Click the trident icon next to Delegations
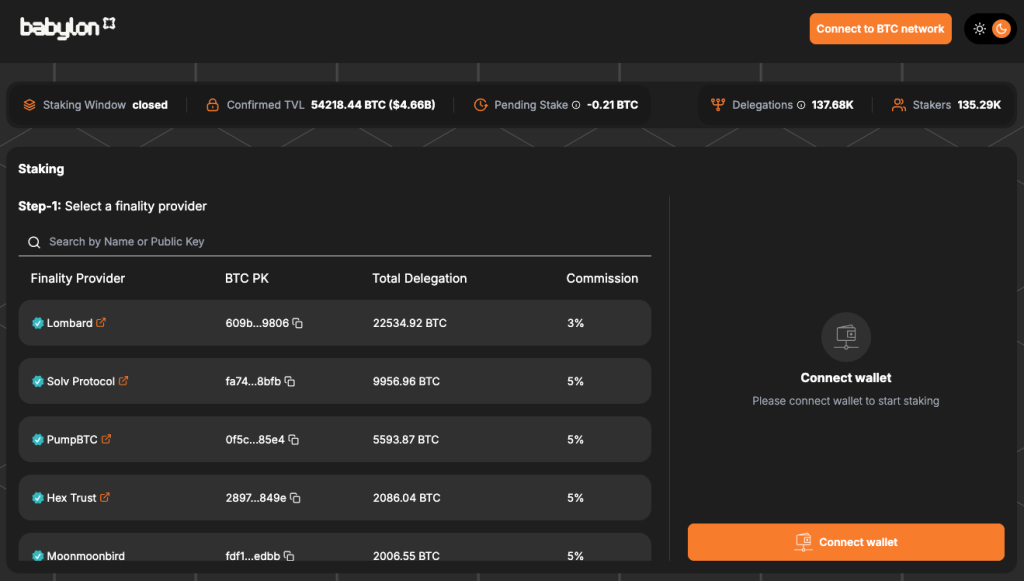 719,104
